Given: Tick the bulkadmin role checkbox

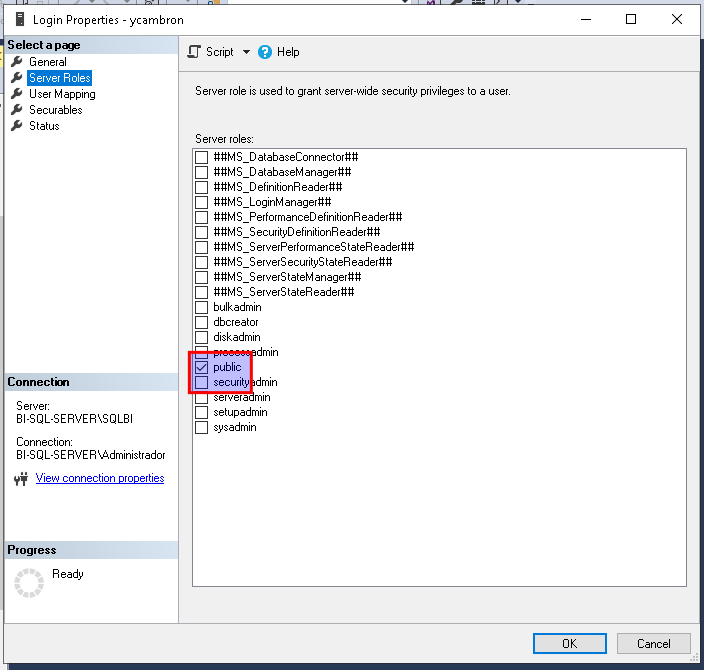Looking at the screenshot, I should tap(202, 307).
